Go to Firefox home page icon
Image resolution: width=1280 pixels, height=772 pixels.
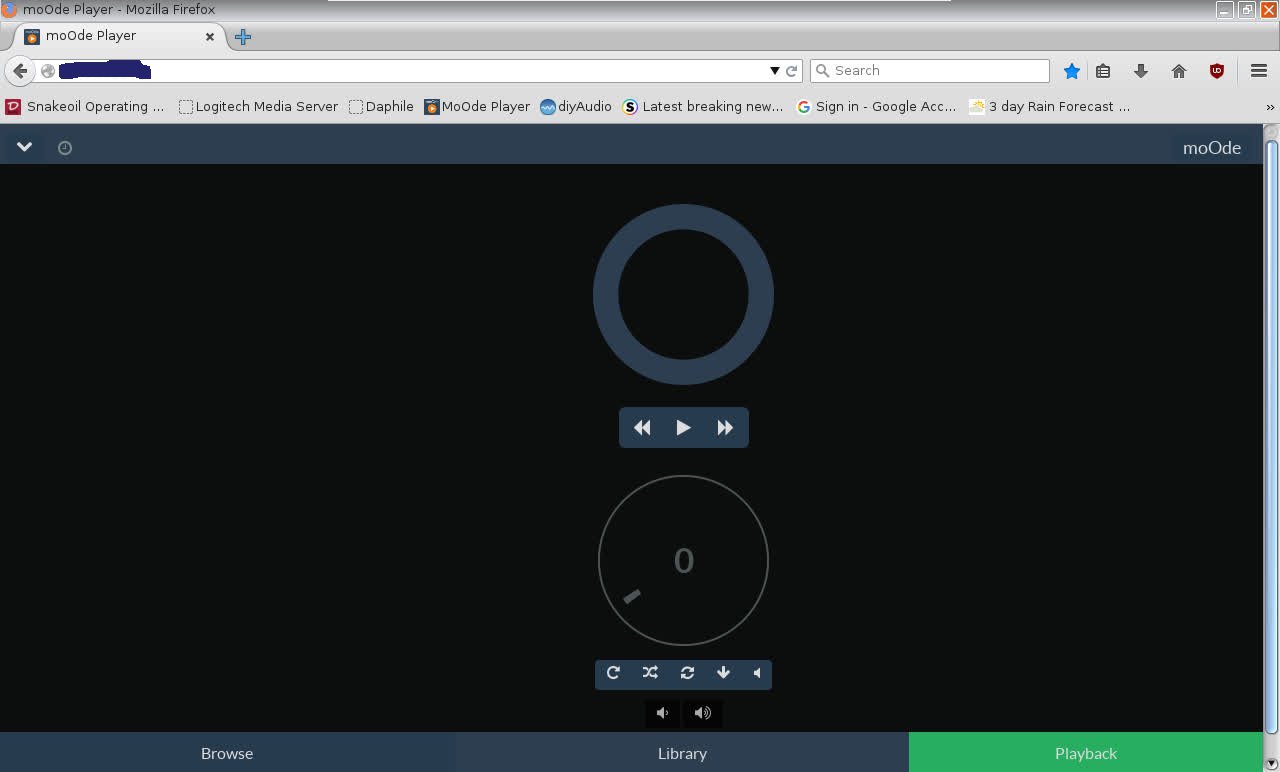(1179, 71)
